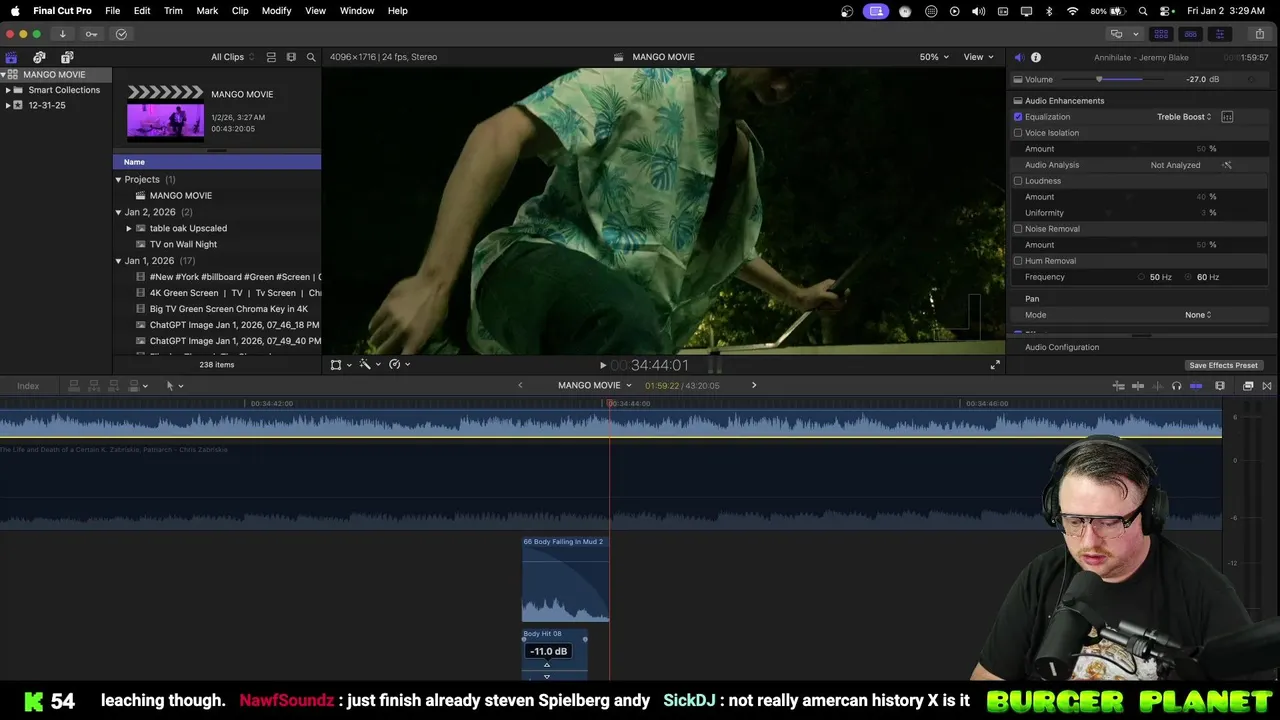Enable the Noise Removal checkbox
Viewport: 1280px width, 720px height.
click(x=1018, y=229)
